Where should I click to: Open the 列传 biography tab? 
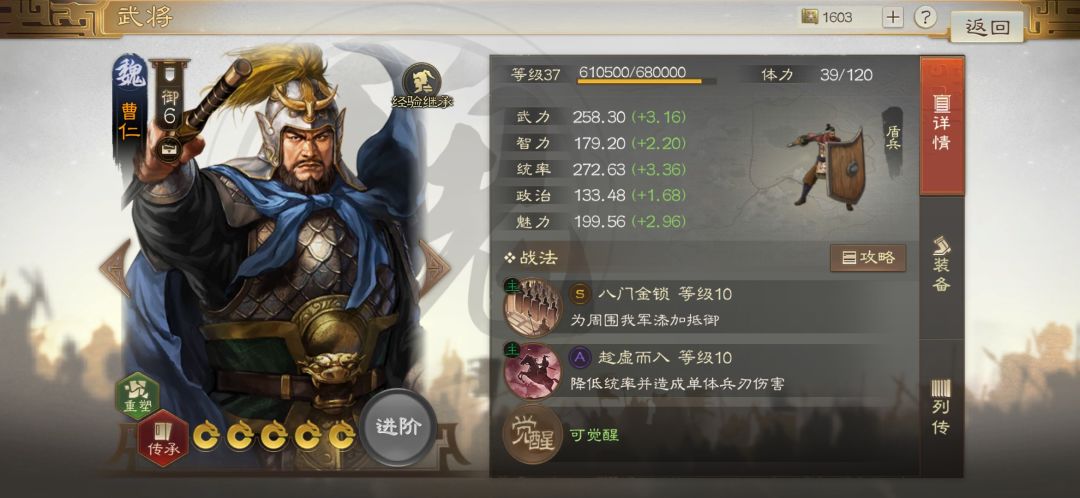942,408
